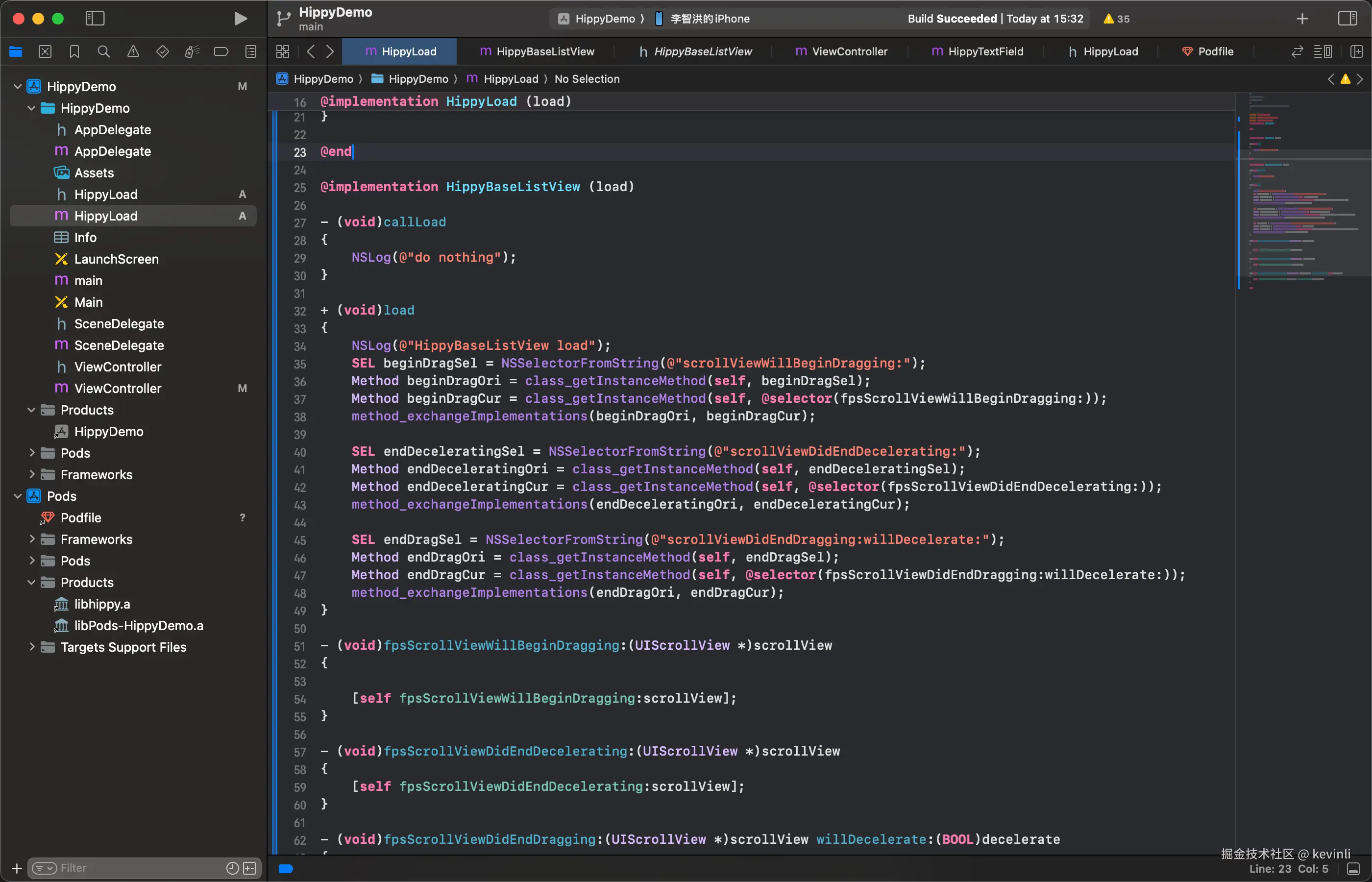Collapse the Pods project group
This screenshot has height=882, width=1372.
coord(18,496)
